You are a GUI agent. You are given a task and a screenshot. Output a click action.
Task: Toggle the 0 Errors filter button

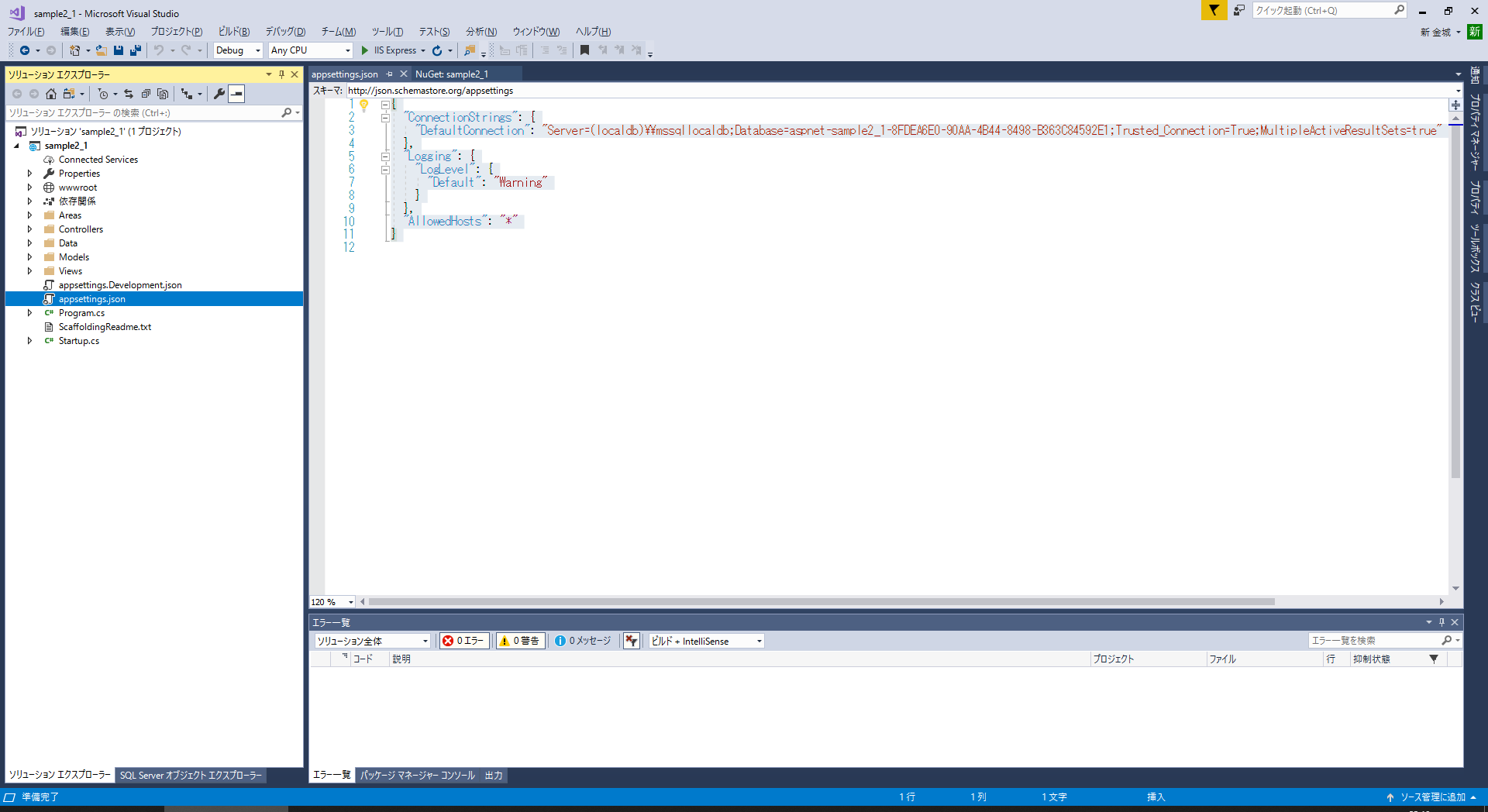(x=464, y=641)
